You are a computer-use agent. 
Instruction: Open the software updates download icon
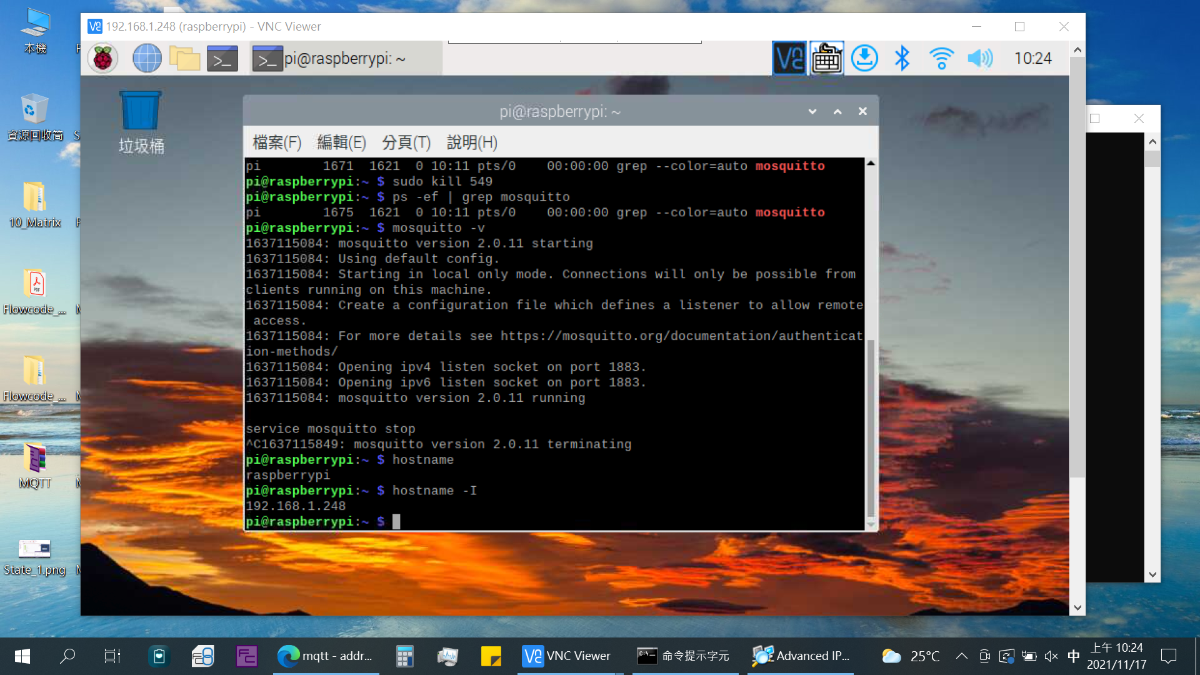click(x=864, y=58)
